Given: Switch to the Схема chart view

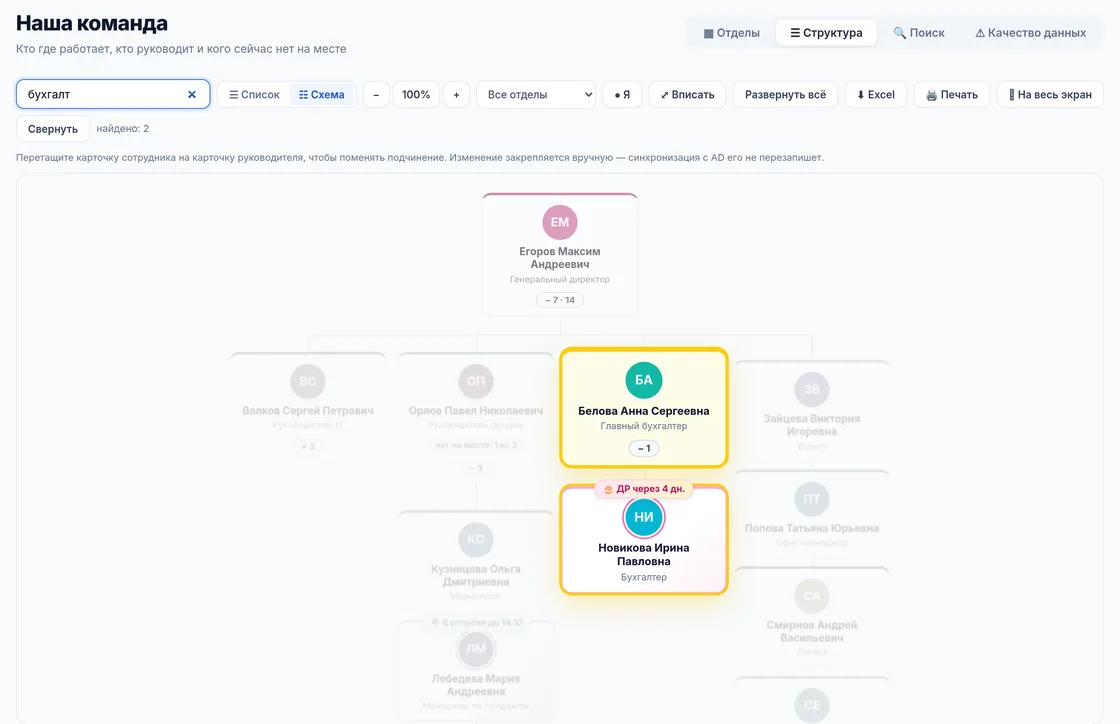Looking at the screenshot, I should tap(321, 94).
